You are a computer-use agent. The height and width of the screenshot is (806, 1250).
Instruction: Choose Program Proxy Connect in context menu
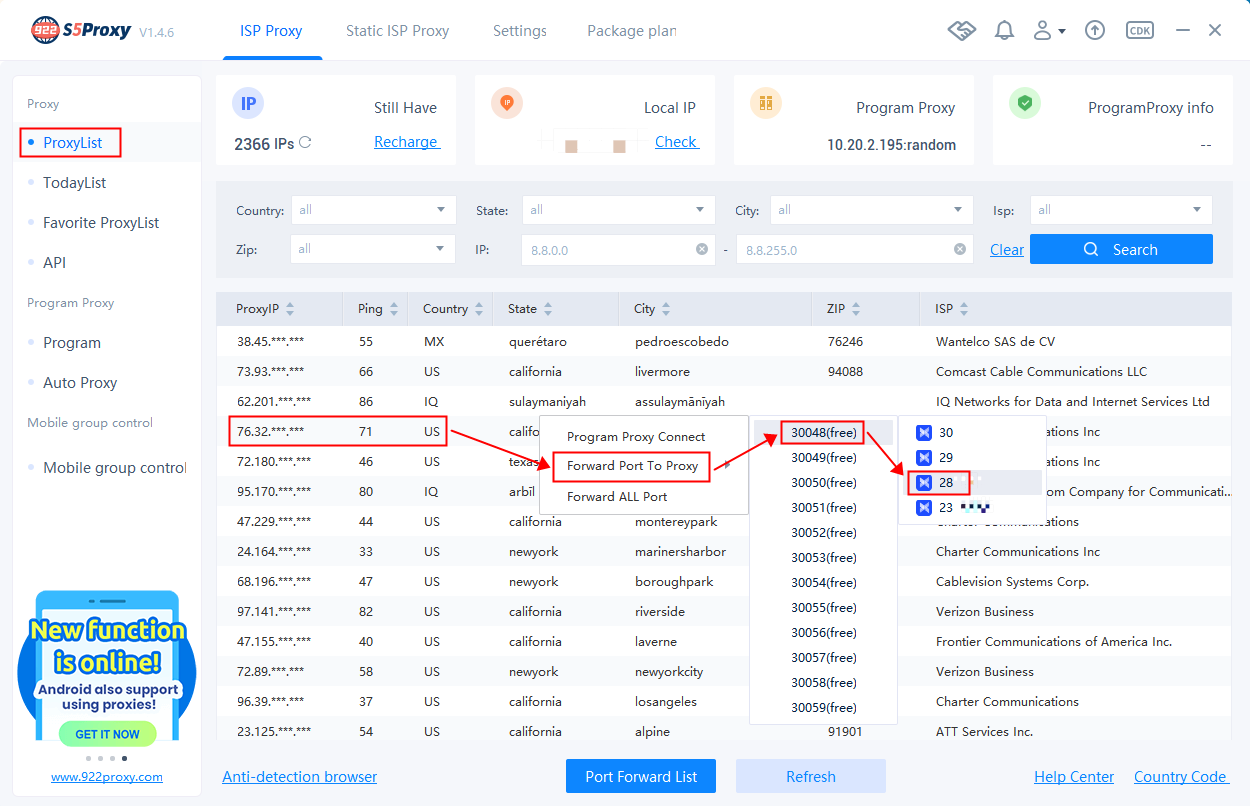(x=636, y=437)
